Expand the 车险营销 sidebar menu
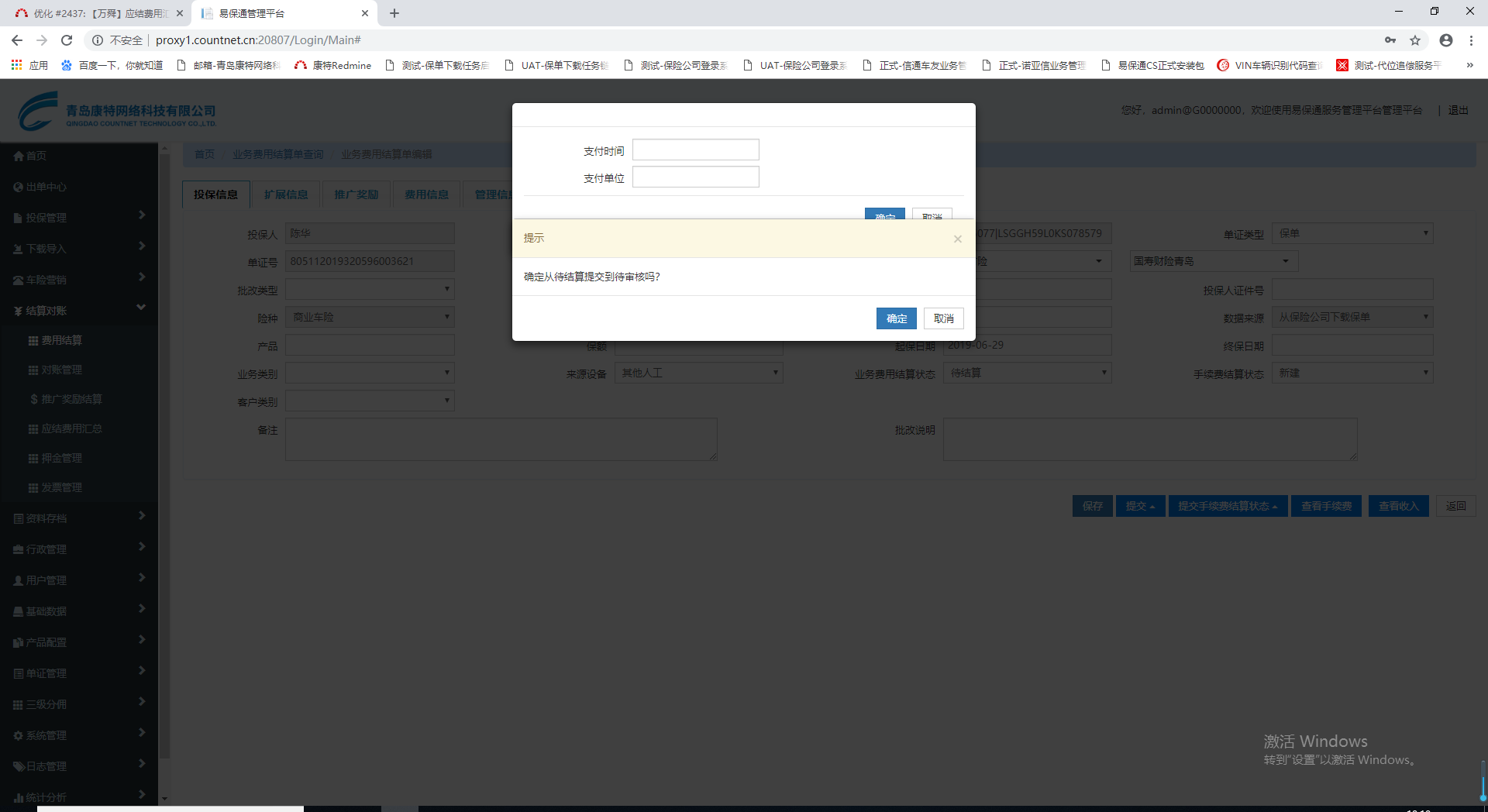This screenshot has height=812, width=1488. click(x=79, y=280)
